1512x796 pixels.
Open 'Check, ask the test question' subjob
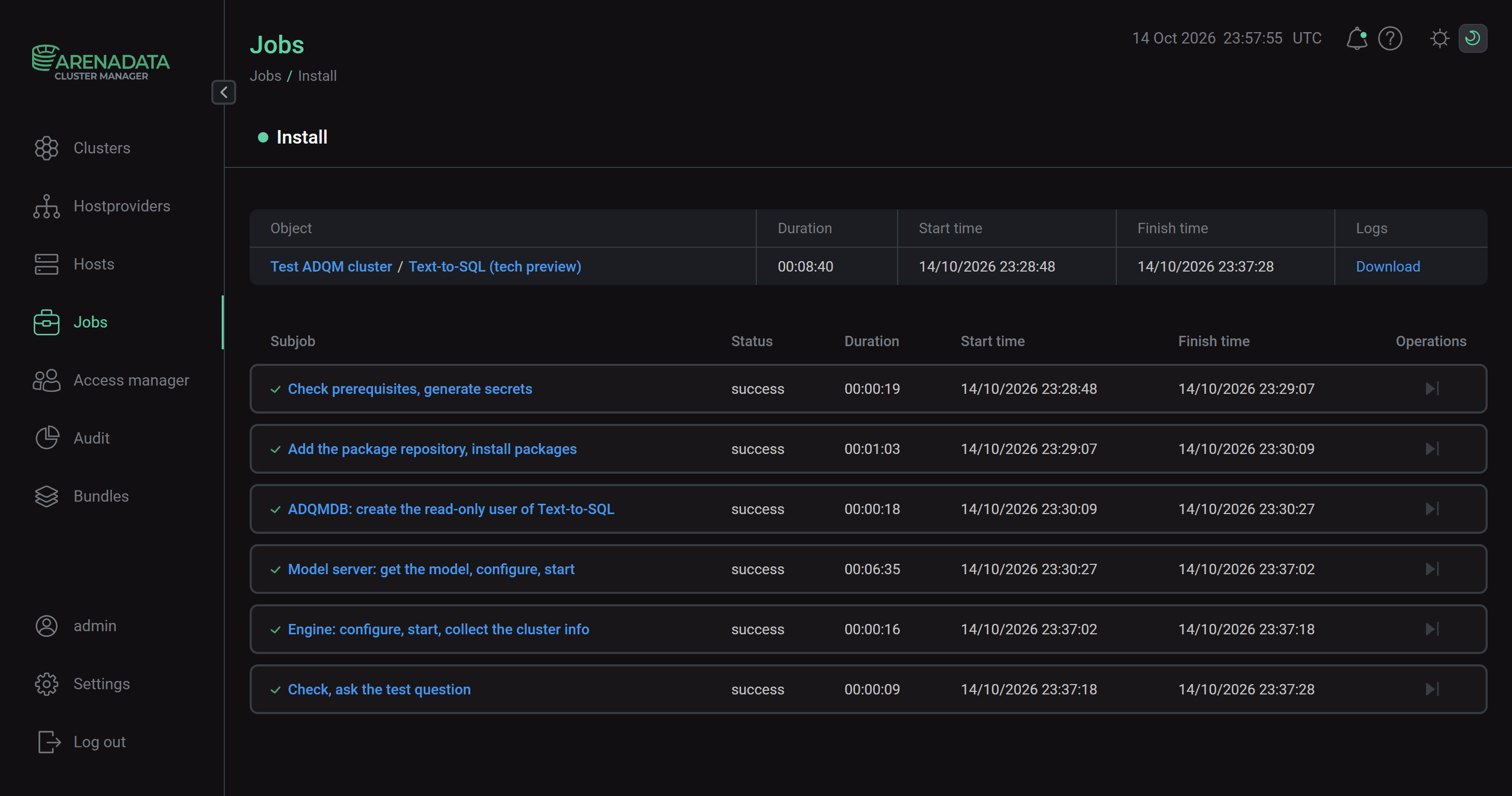(x=379, y=689)
